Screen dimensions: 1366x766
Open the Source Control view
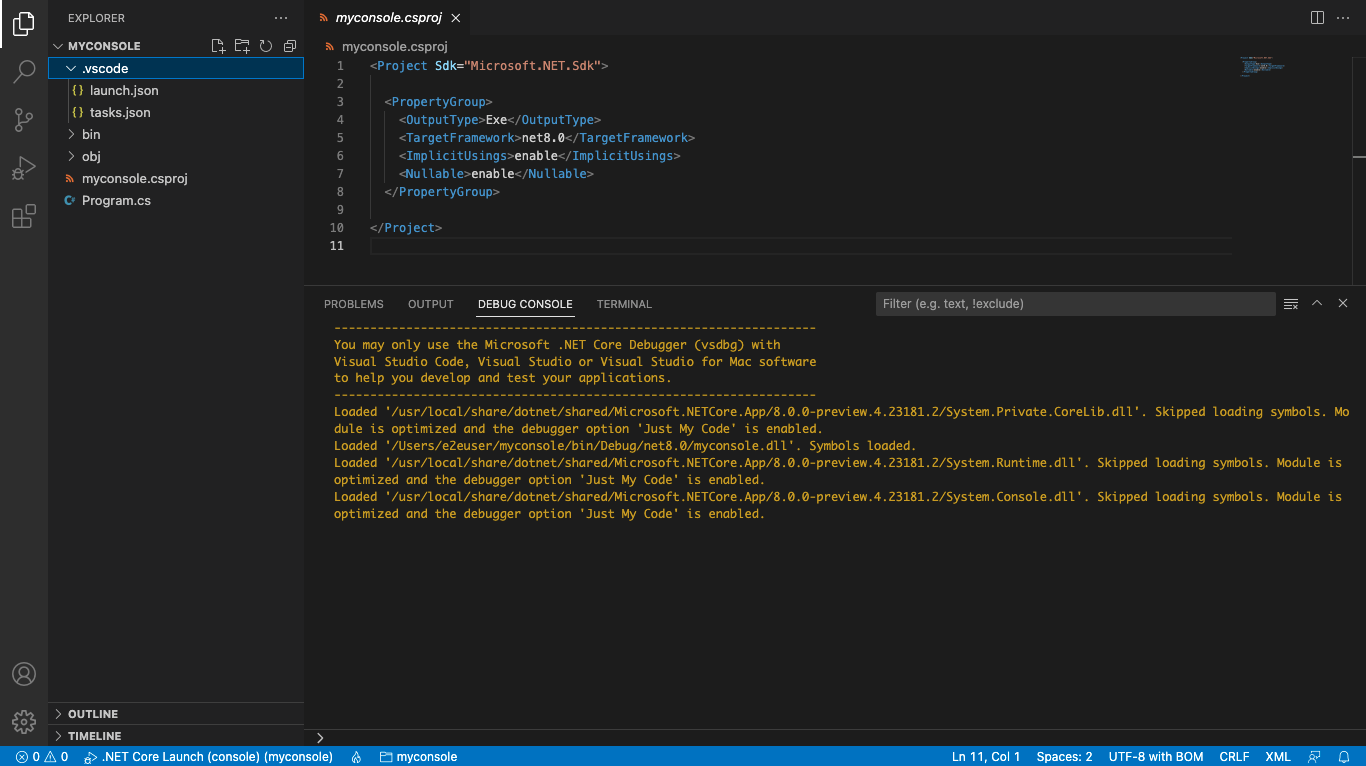(24, 119)
